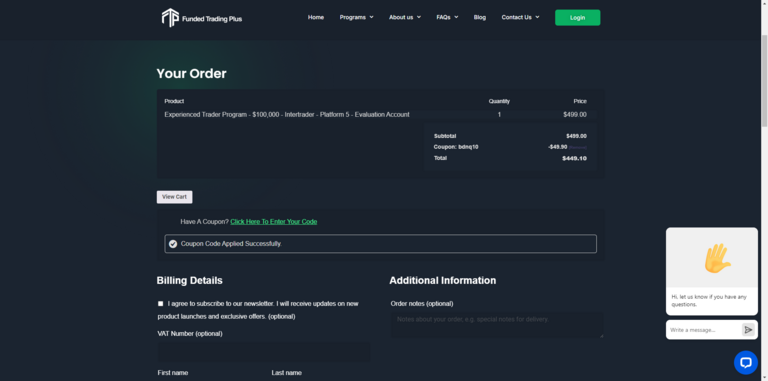Click the coupon success checkmark icon
Viewport: 768px width, 381px height.
coord(173,243)
